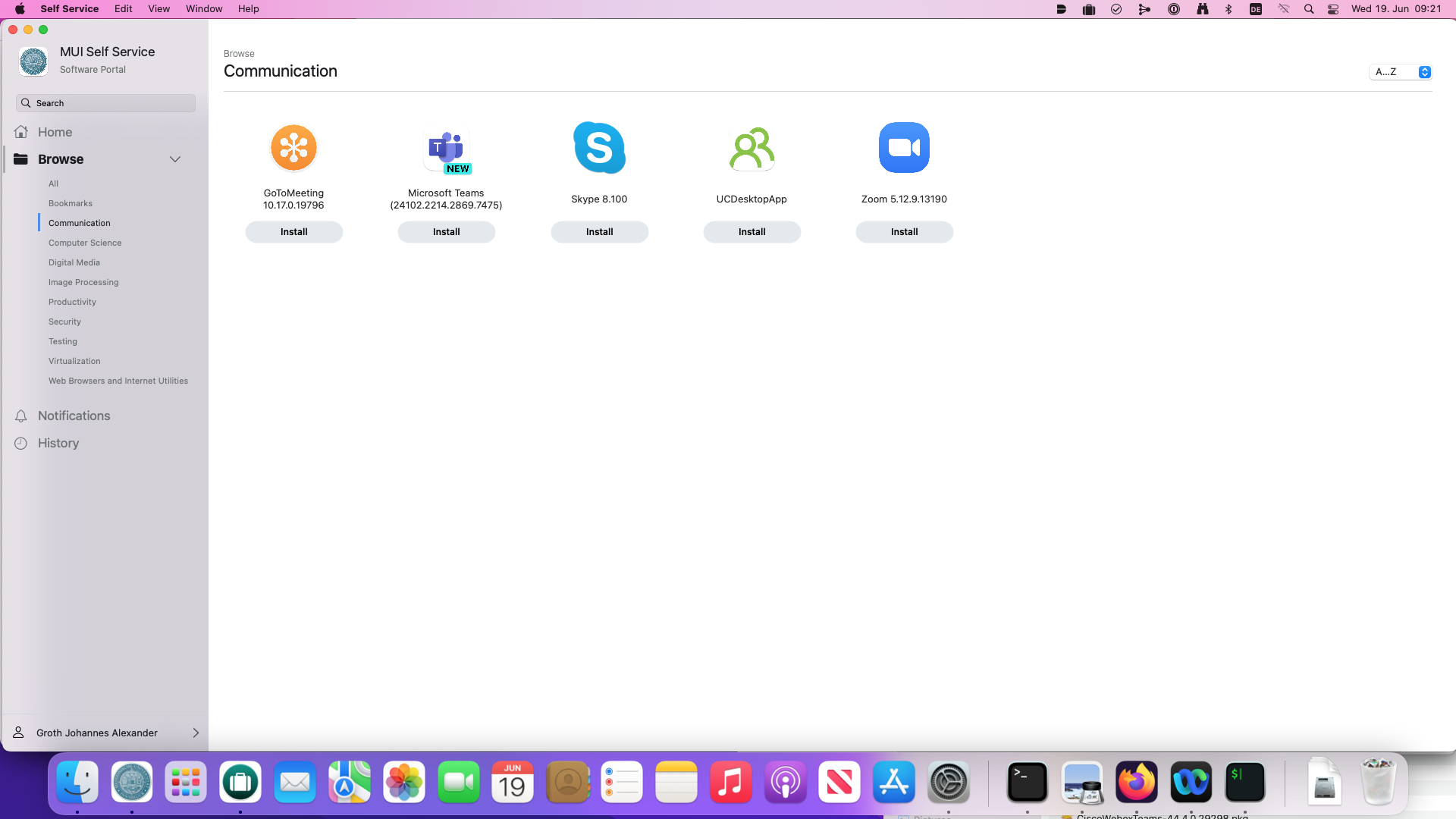Open Launchpad from the Dock

(186, 782)
